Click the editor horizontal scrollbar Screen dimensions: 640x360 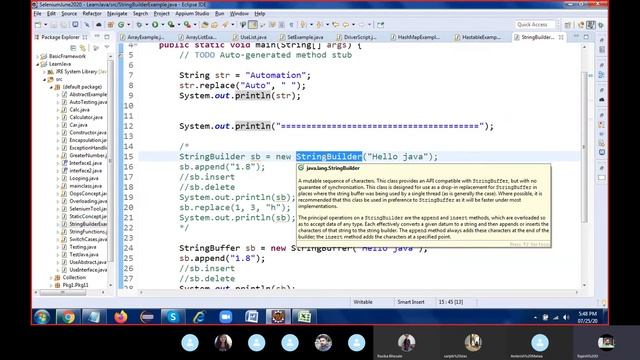click(359, 292)
